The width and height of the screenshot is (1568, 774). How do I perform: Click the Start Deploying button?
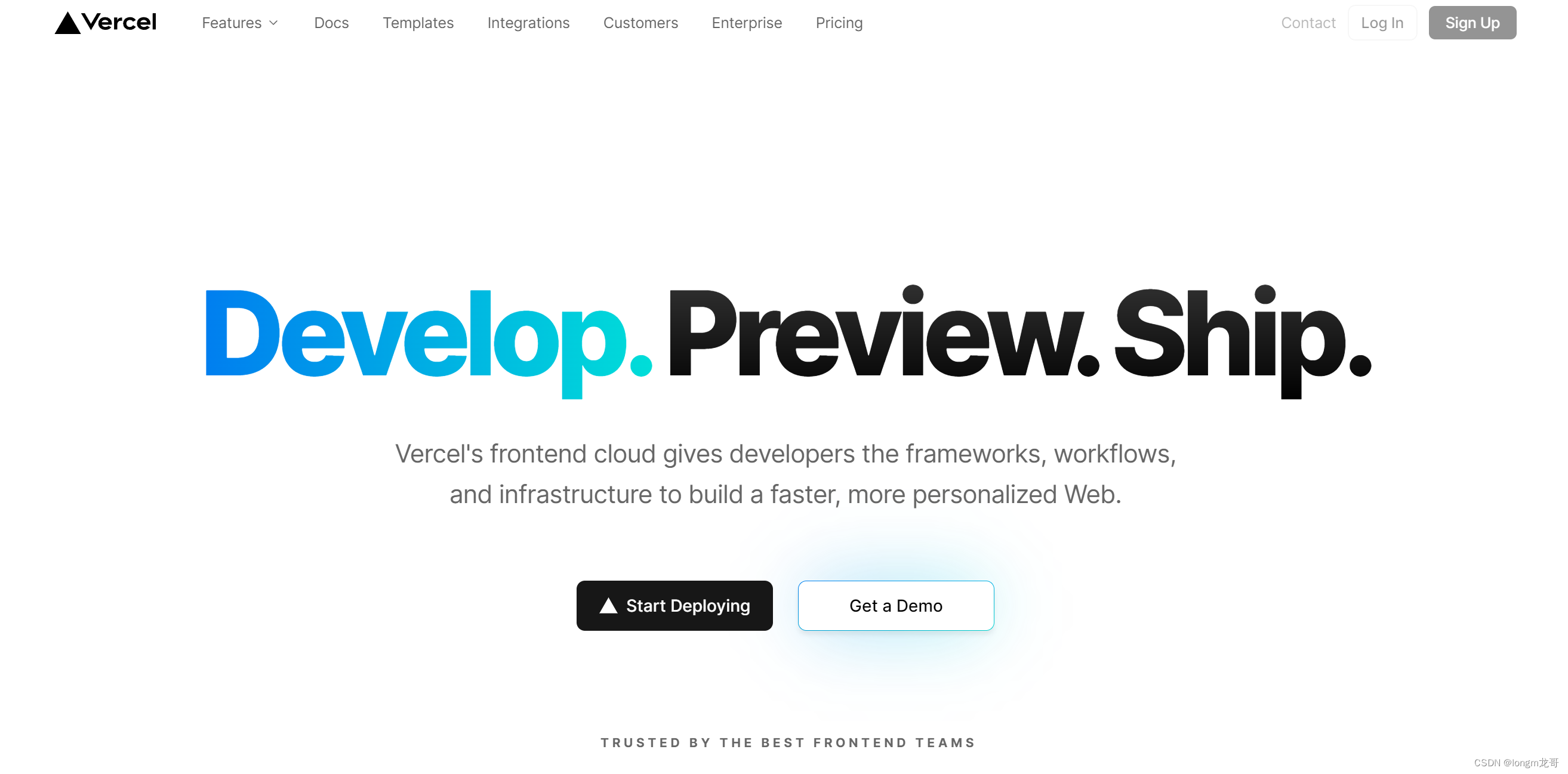pos(675,605)
